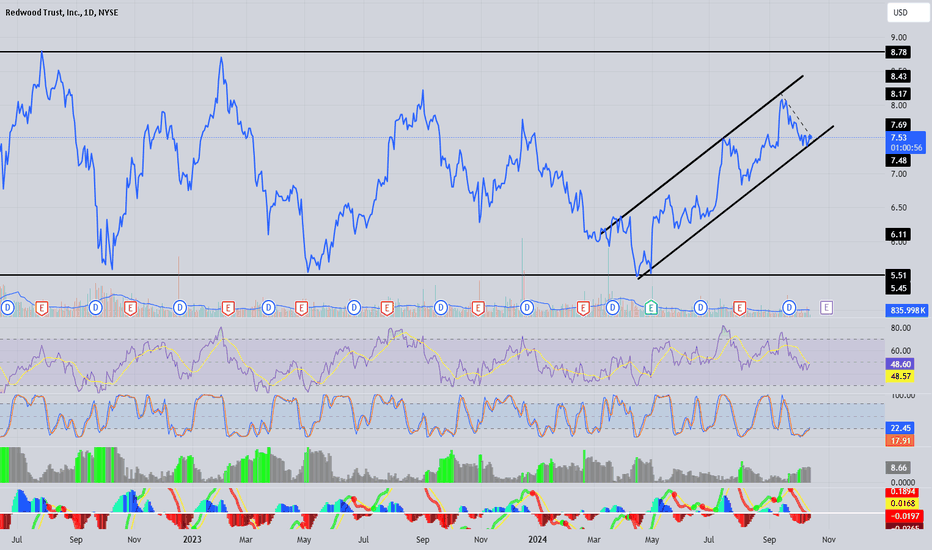932x550 pixels.
Task: Click the red 0.1894 MACD value label
Action: coord(904,492)
